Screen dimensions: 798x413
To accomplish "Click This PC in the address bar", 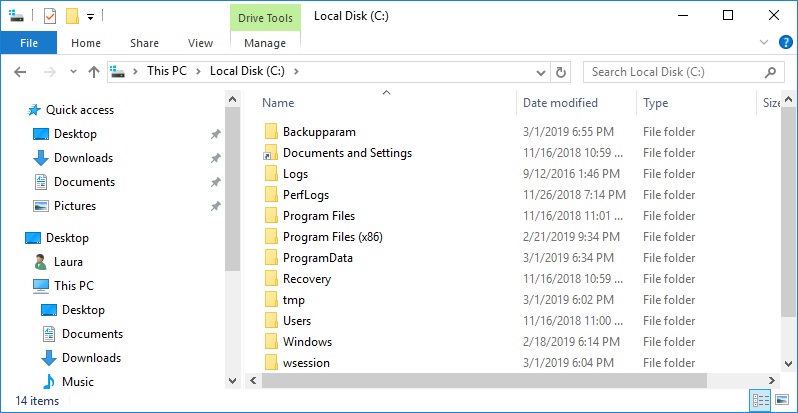I will click(167, 71).
